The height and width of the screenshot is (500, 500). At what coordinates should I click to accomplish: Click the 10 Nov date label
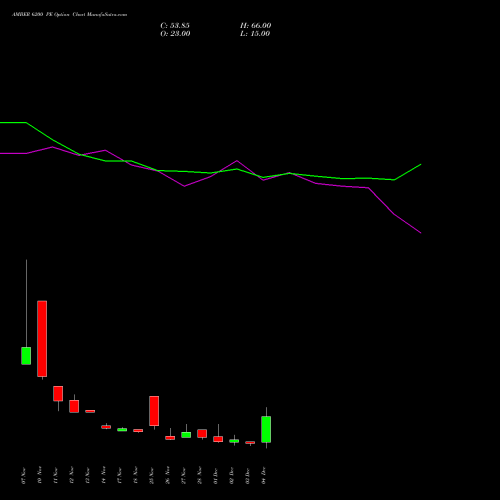point(40,476)
